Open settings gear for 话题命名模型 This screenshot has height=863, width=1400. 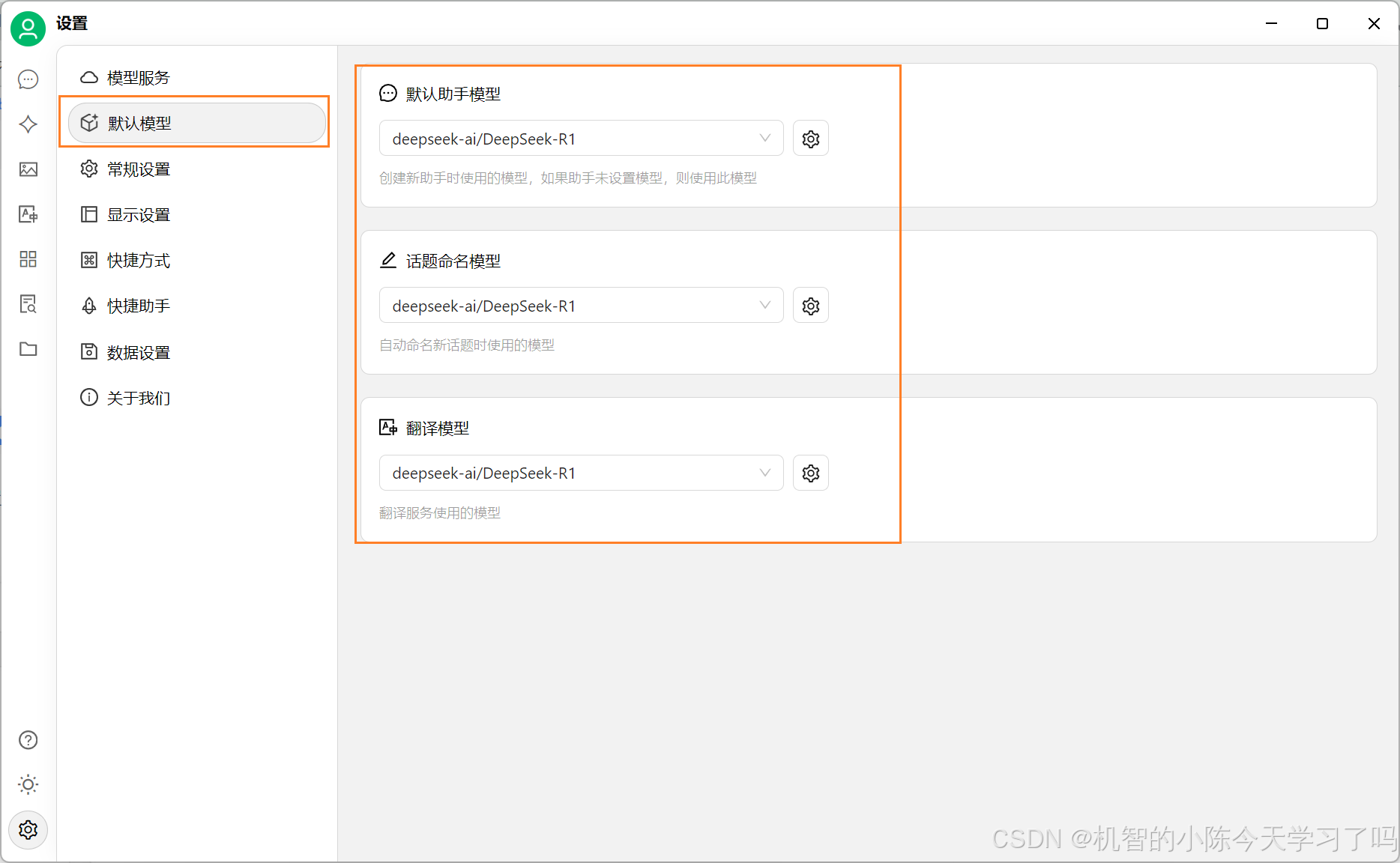811,306
